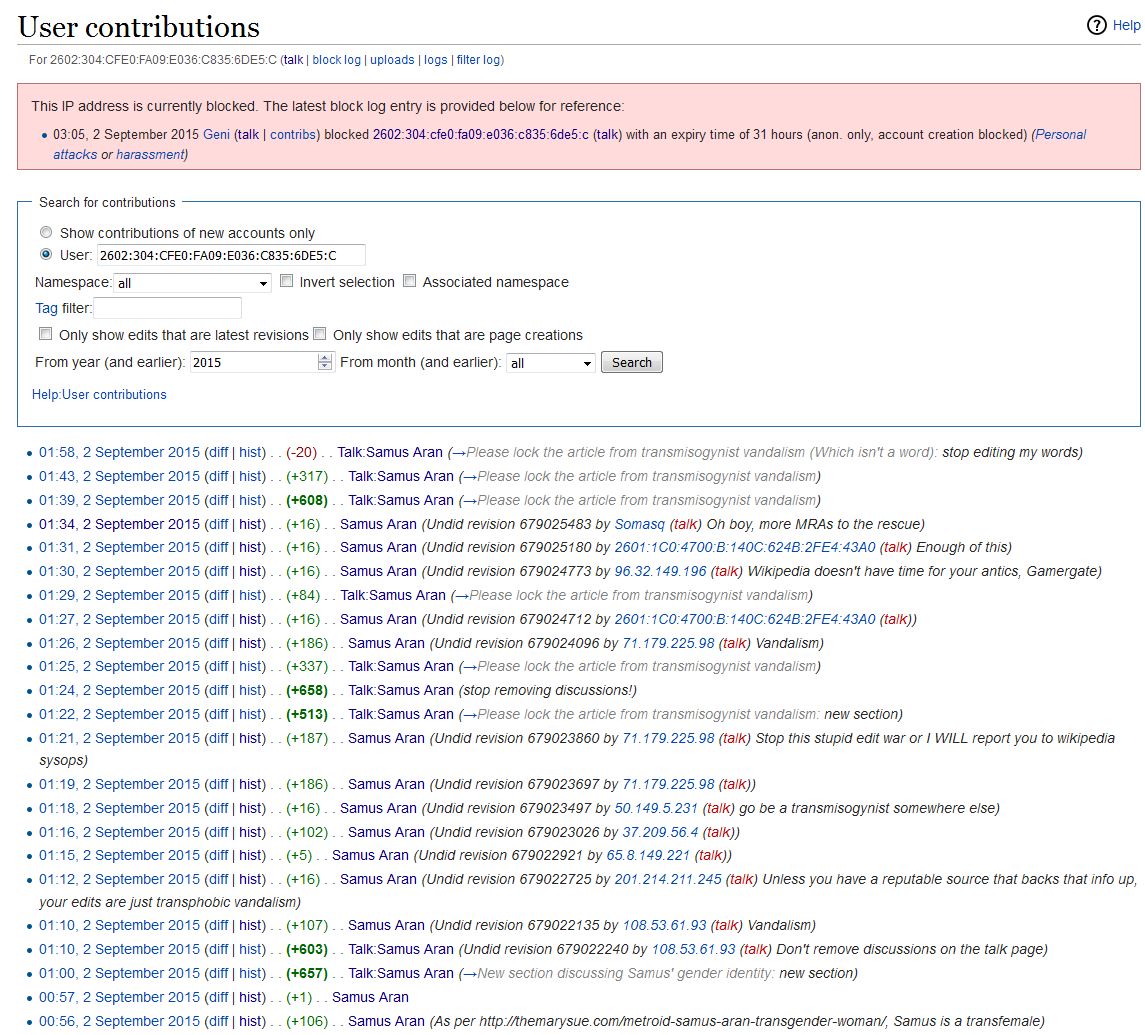
Task: Click the Search button
Action: coord(632,362)
